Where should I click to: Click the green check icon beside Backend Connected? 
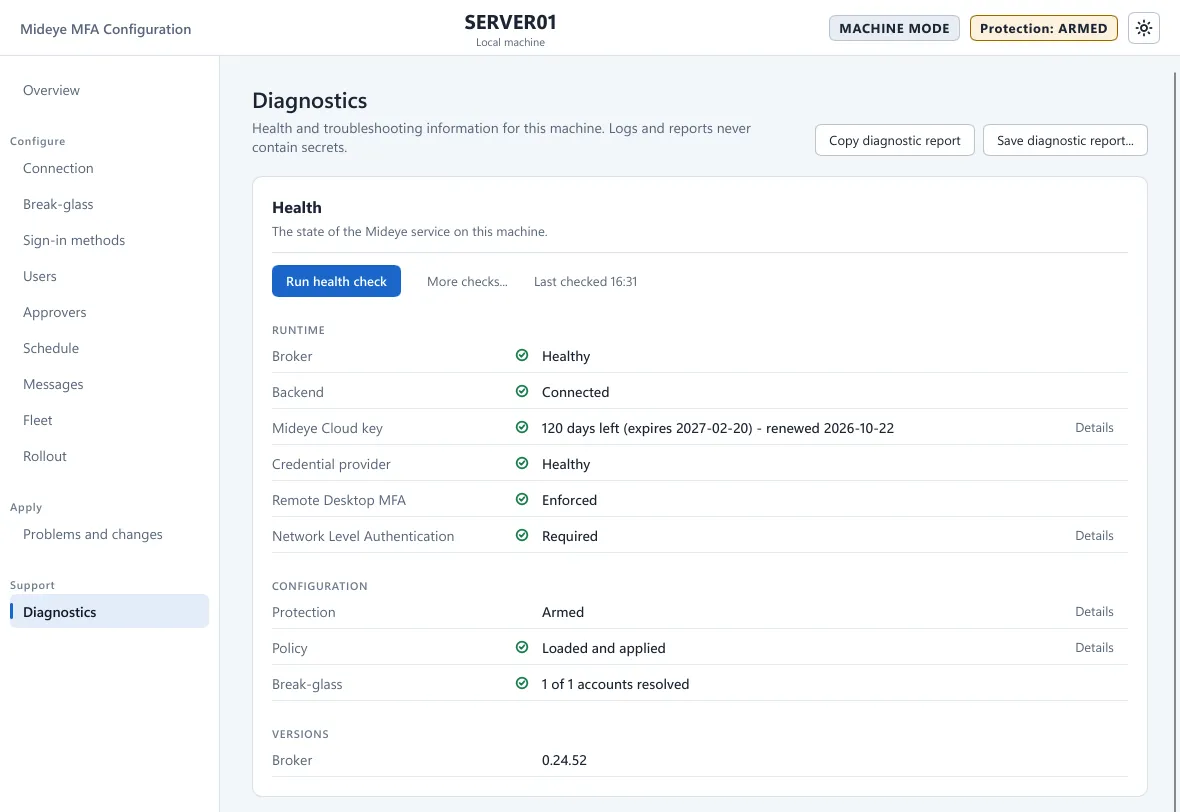click(x=522, y=391)
